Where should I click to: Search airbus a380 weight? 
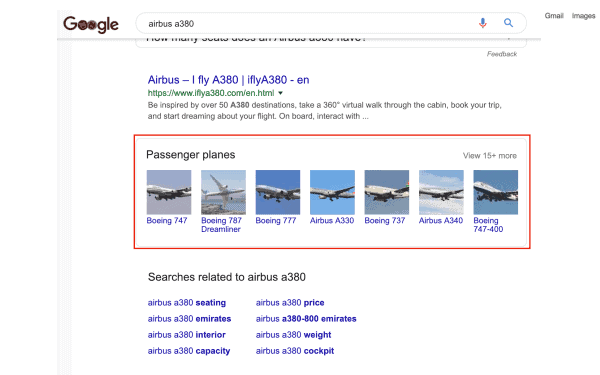pos(293,335)
